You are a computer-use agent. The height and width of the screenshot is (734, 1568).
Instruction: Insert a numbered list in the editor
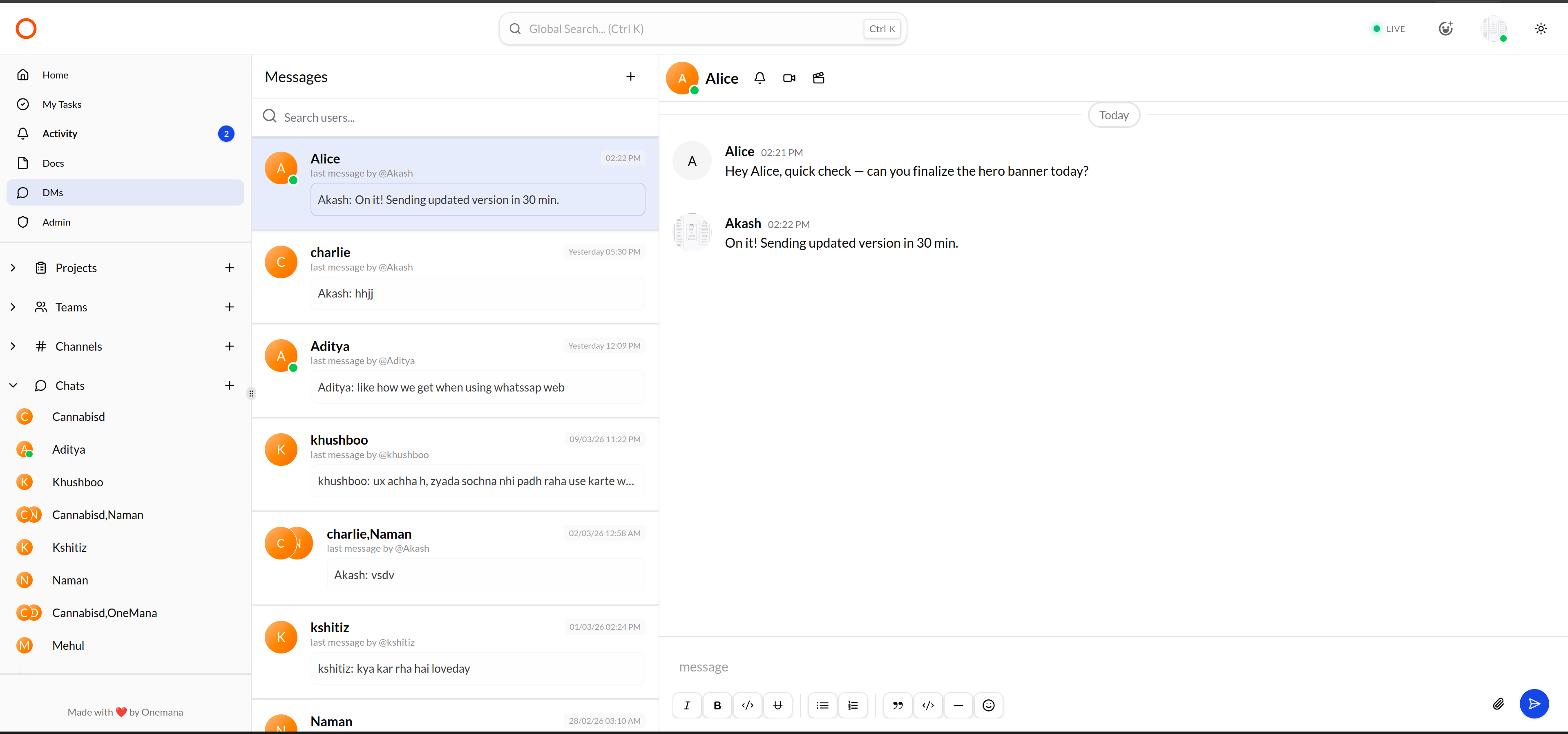[853, 705]
